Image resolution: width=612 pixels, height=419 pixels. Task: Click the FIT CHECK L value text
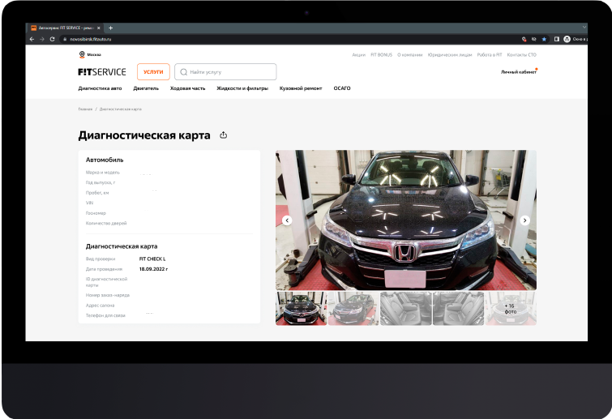152,259
